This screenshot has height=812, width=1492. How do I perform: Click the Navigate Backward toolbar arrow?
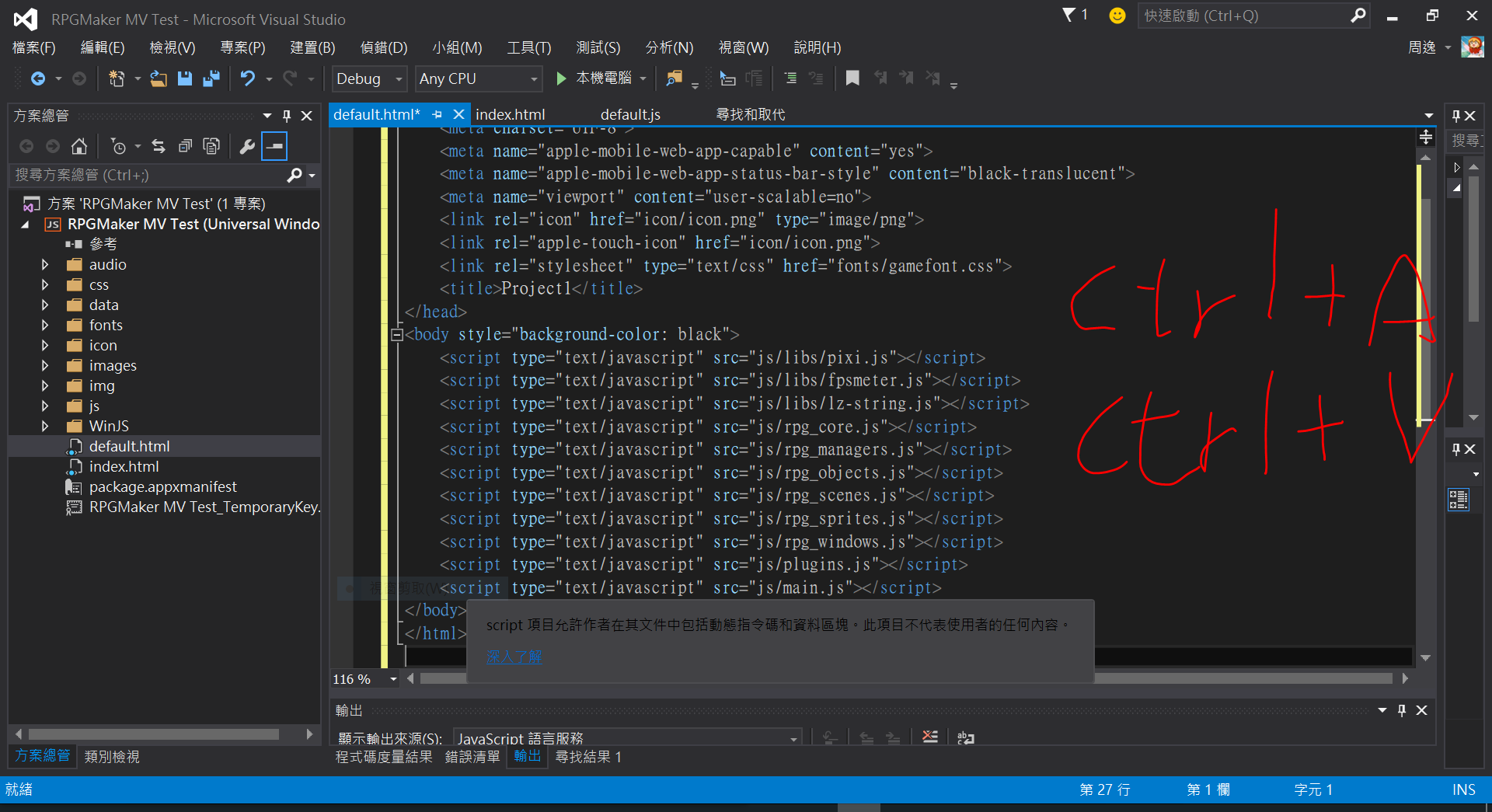click(37, 78)
